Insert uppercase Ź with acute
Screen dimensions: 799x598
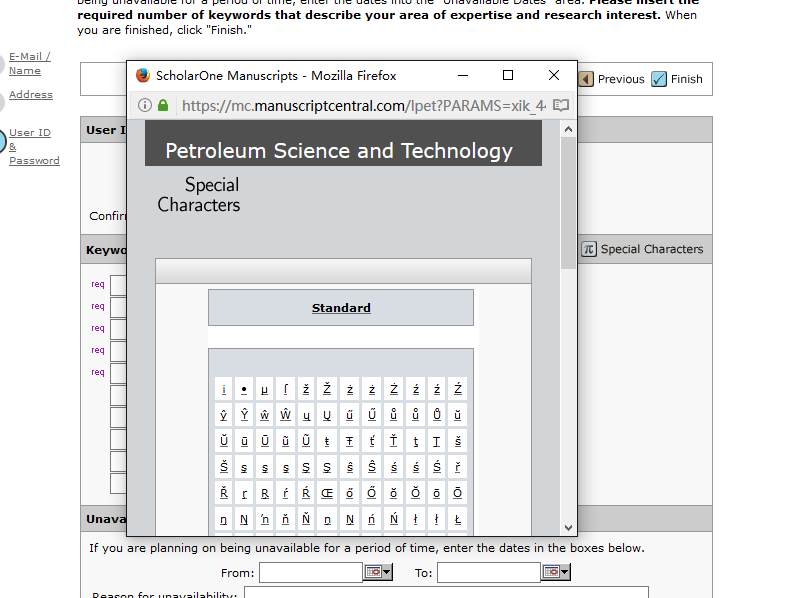click(458, 390)
